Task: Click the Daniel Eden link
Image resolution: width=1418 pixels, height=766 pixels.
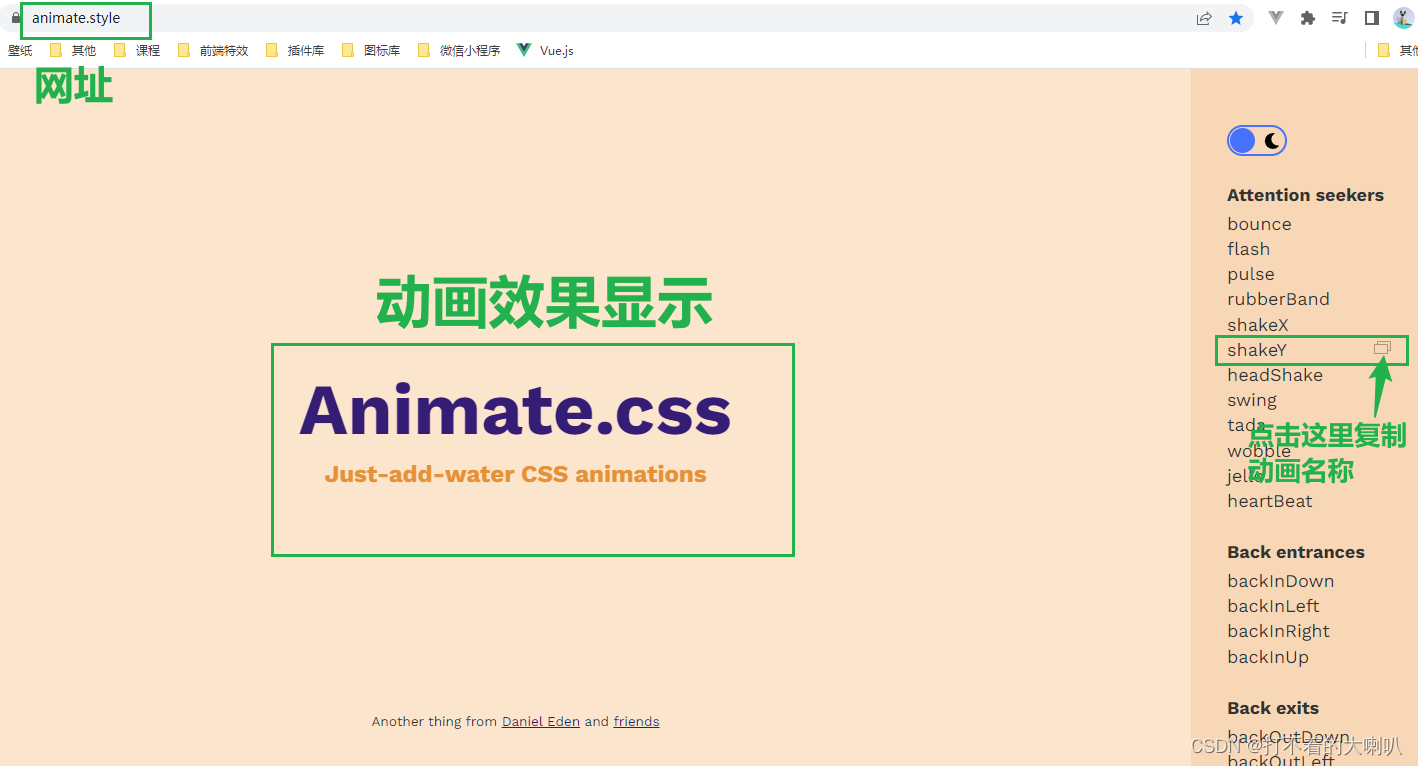Action: [541, 721]
